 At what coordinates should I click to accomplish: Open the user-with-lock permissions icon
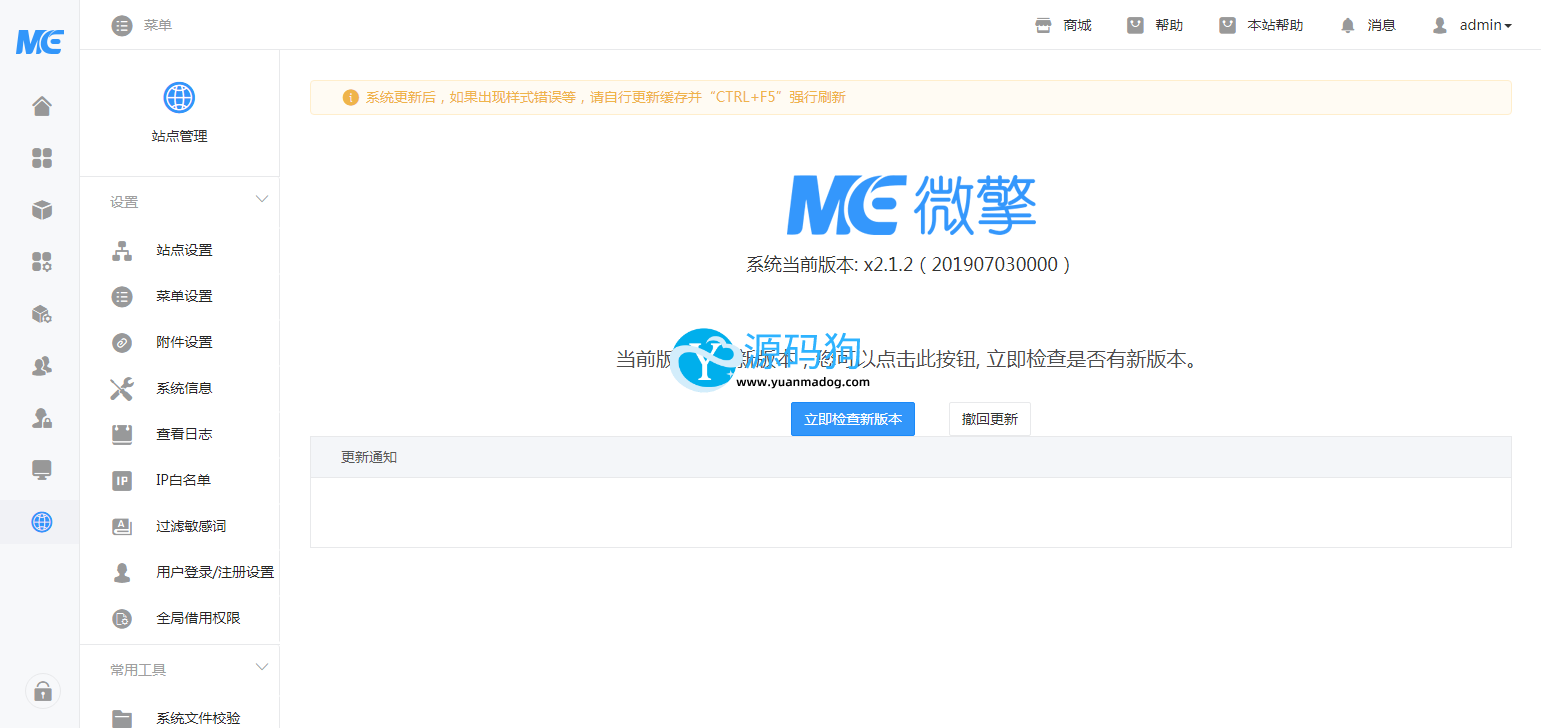click(41, 418)
